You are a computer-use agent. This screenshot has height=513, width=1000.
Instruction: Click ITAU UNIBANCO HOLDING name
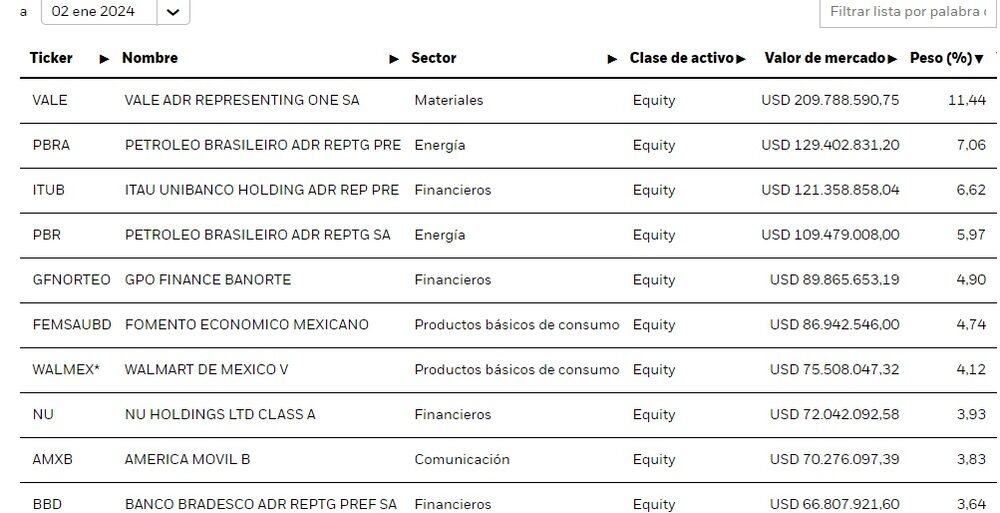coord(261,190)
